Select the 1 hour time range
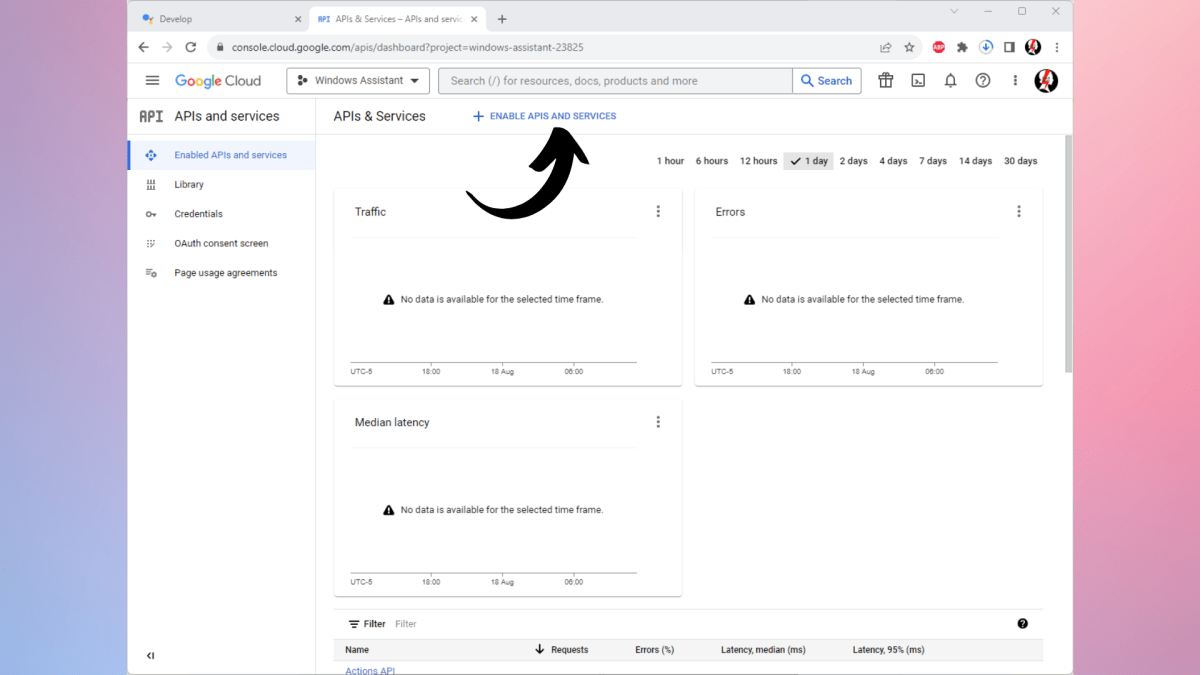This screenshot has height=675, width=1200. [670, 161]
